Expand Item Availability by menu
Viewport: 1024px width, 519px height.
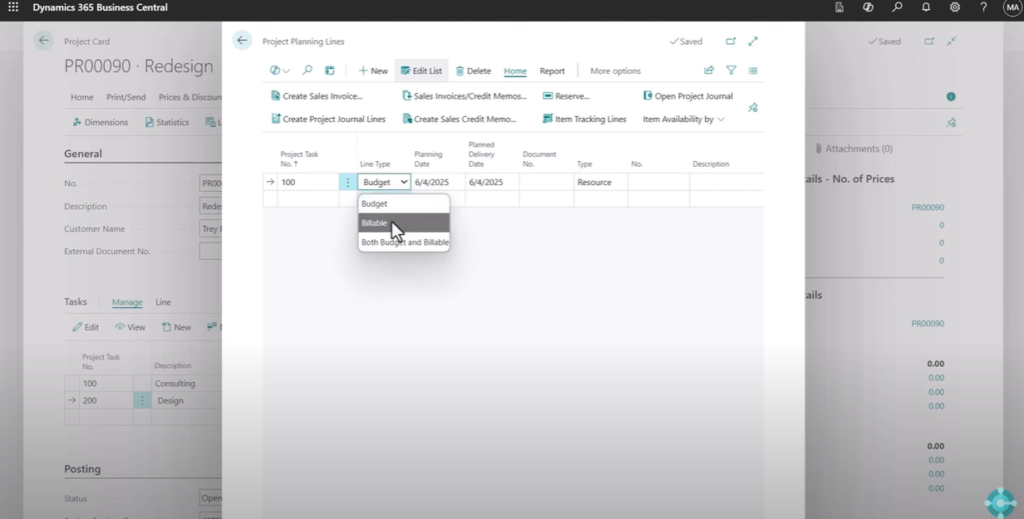point(683,119)
